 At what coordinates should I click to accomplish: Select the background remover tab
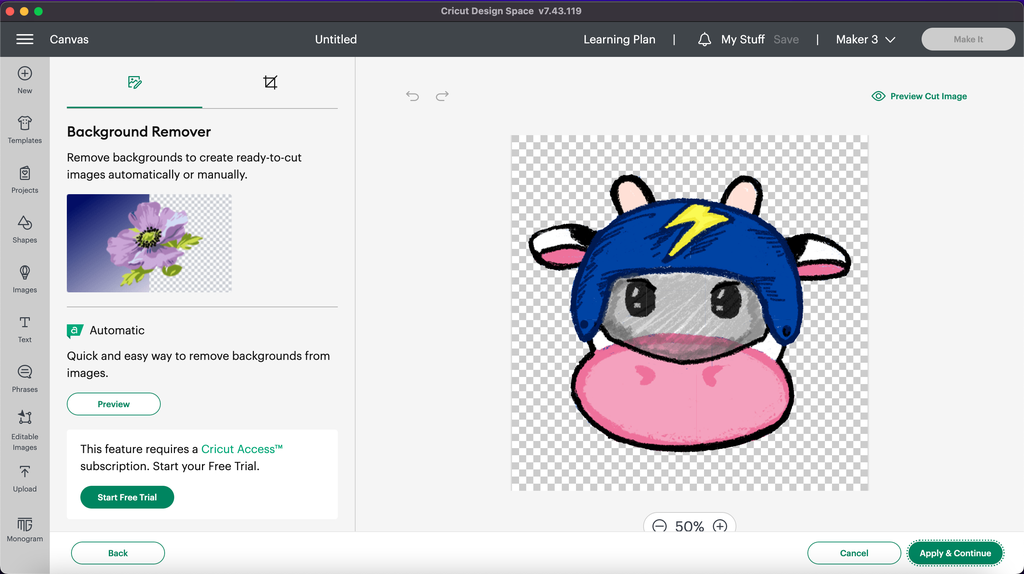click(135, 82)
